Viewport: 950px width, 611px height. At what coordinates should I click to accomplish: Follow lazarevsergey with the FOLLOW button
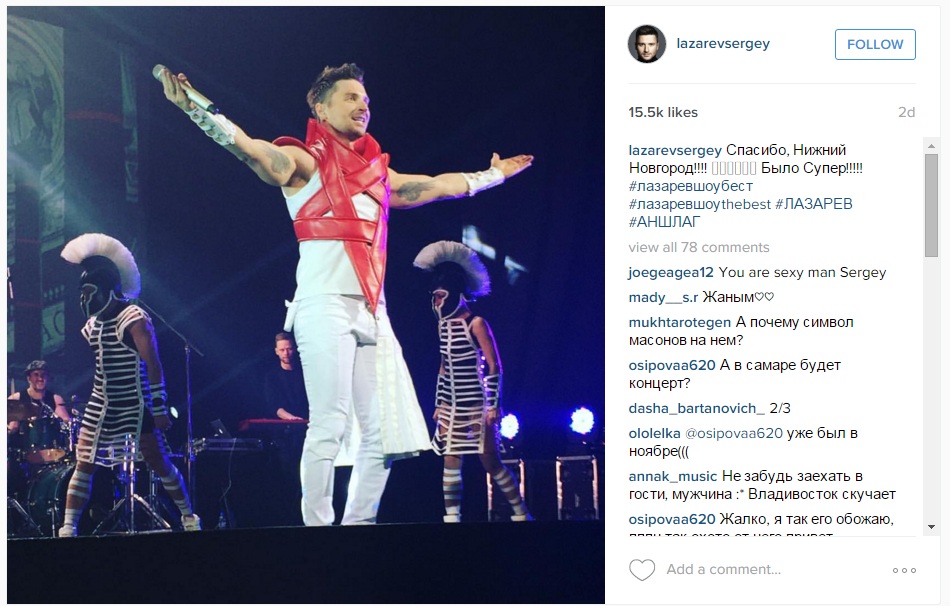point(875,44)
